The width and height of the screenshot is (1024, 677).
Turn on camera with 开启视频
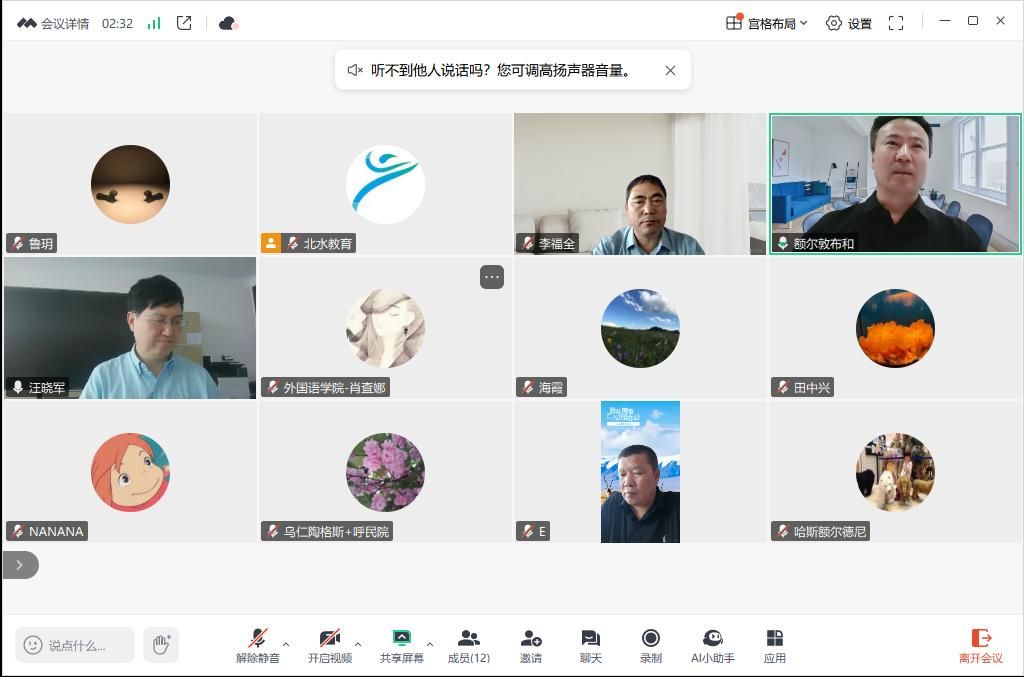(330, 645)
